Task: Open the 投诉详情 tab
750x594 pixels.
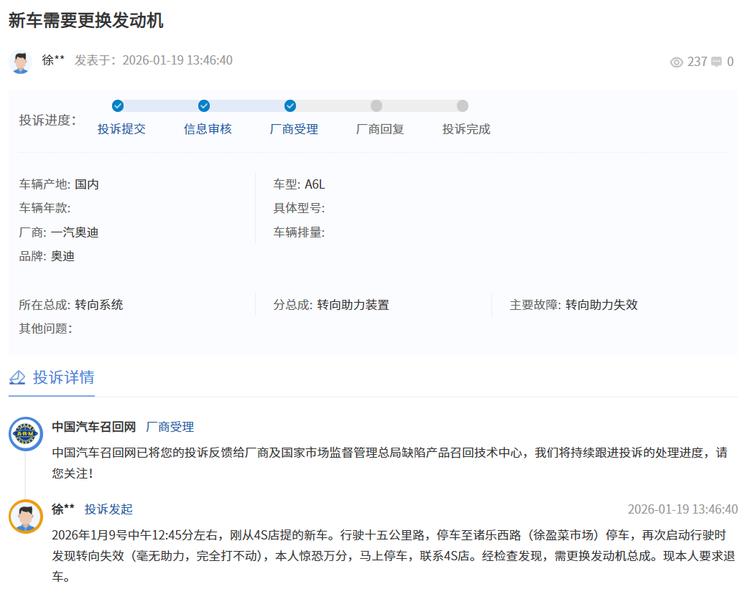Action: pyautogui.click(x=52, y=378)
